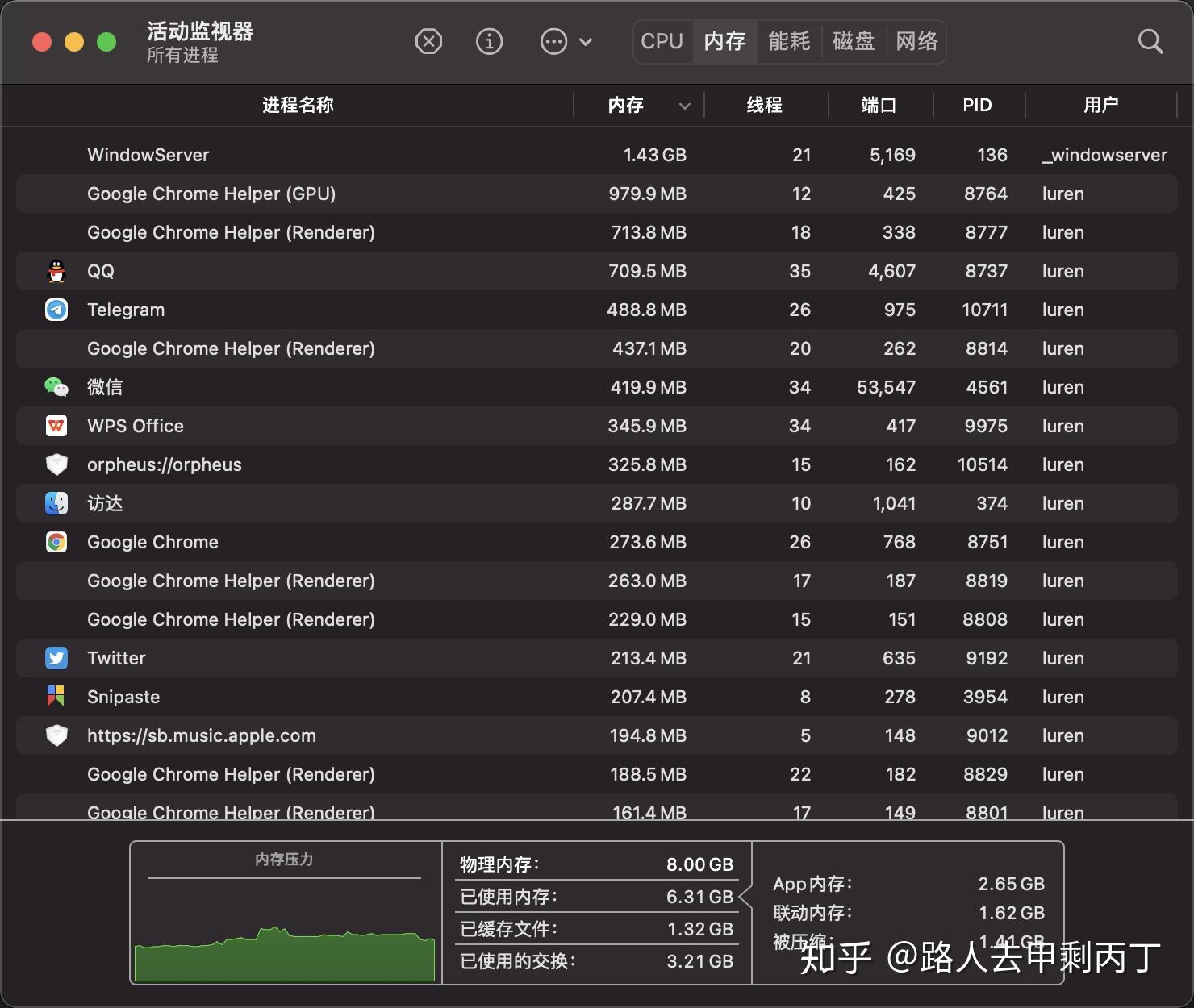The width and height of the screenshot is (1194, 1008).
Task: Open the process info (i) icon
Action: 489,41
